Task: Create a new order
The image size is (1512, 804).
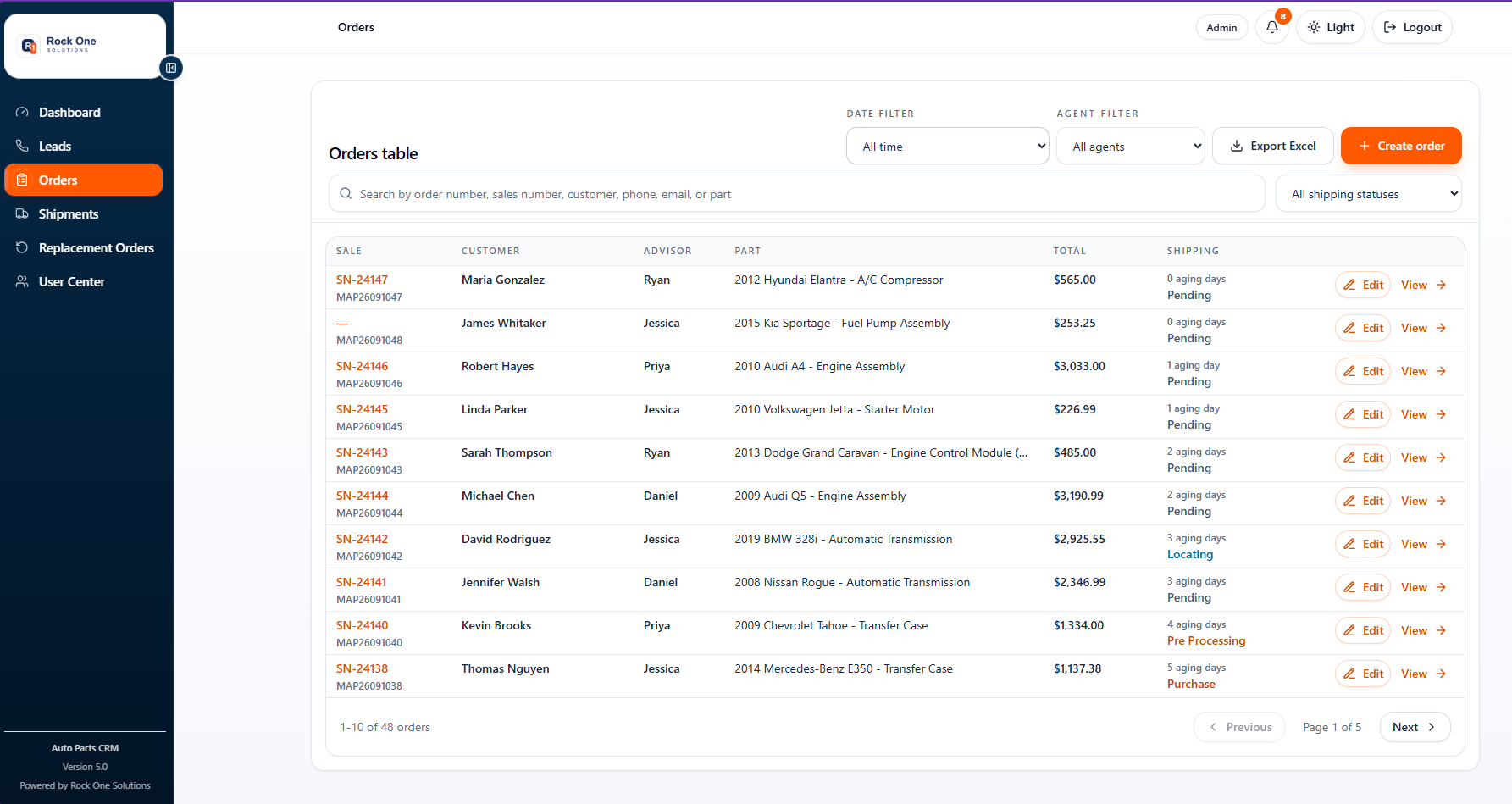Action: (x=1401, y=146)
